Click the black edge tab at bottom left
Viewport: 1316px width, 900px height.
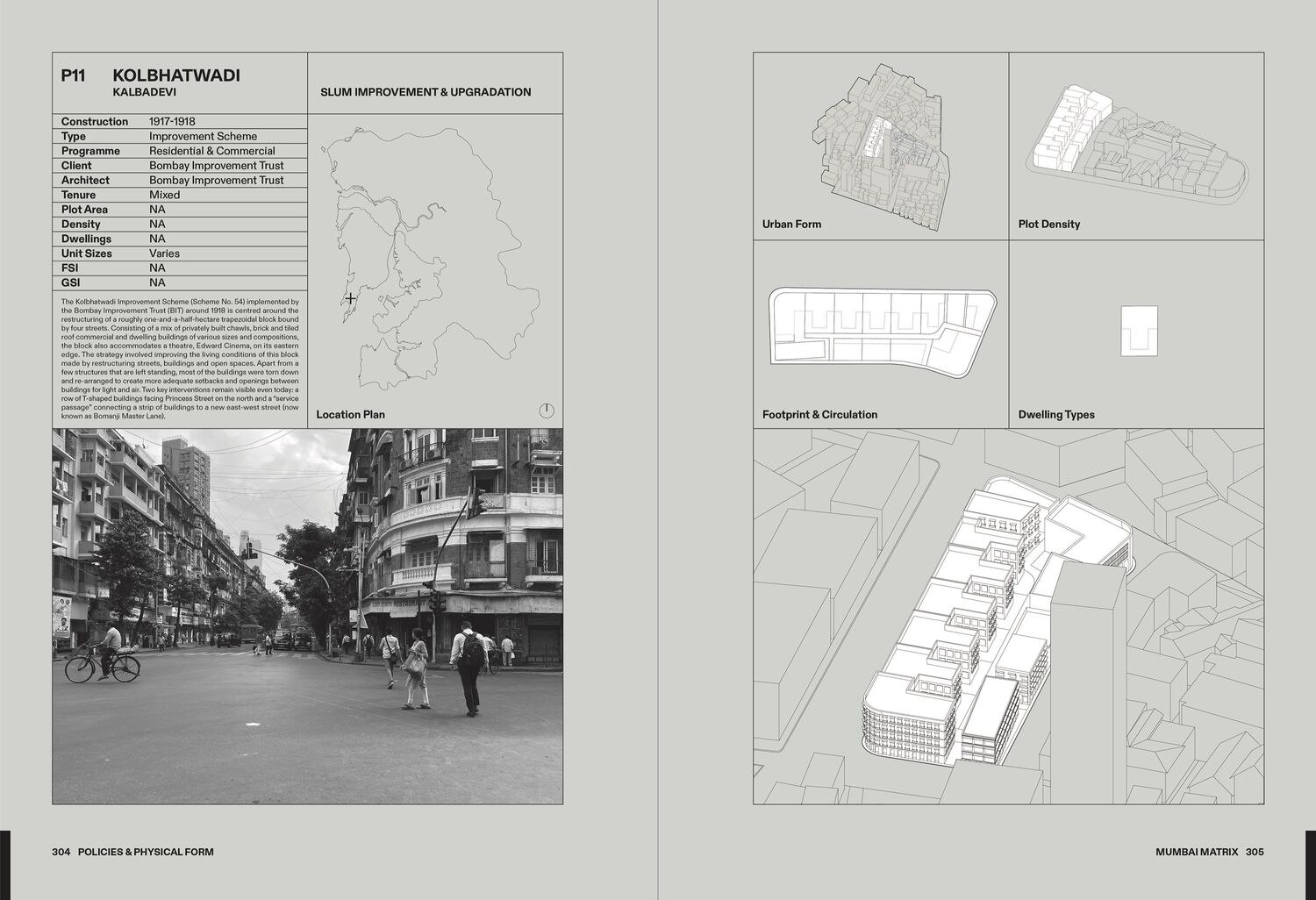click(x=4, y=863)
